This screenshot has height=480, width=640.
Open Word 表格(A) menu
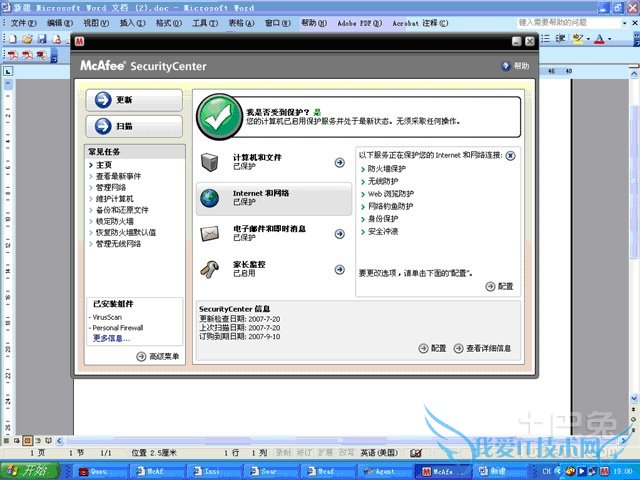click(241, 23)
